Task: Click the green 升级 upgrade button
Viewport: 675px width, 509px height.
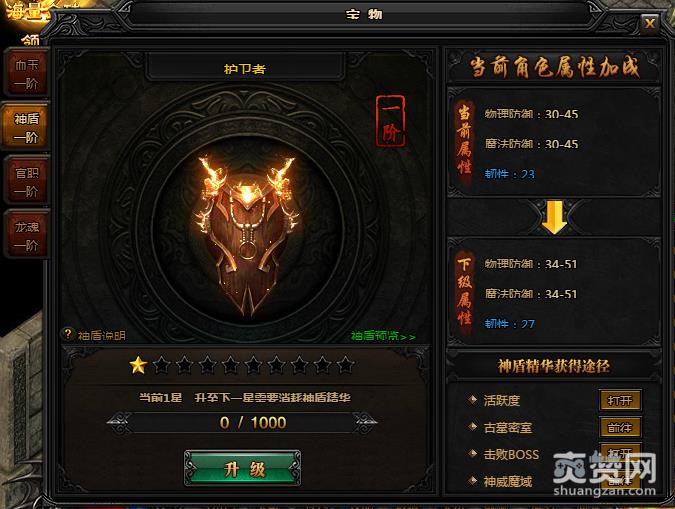Action: tap(243, 469)
